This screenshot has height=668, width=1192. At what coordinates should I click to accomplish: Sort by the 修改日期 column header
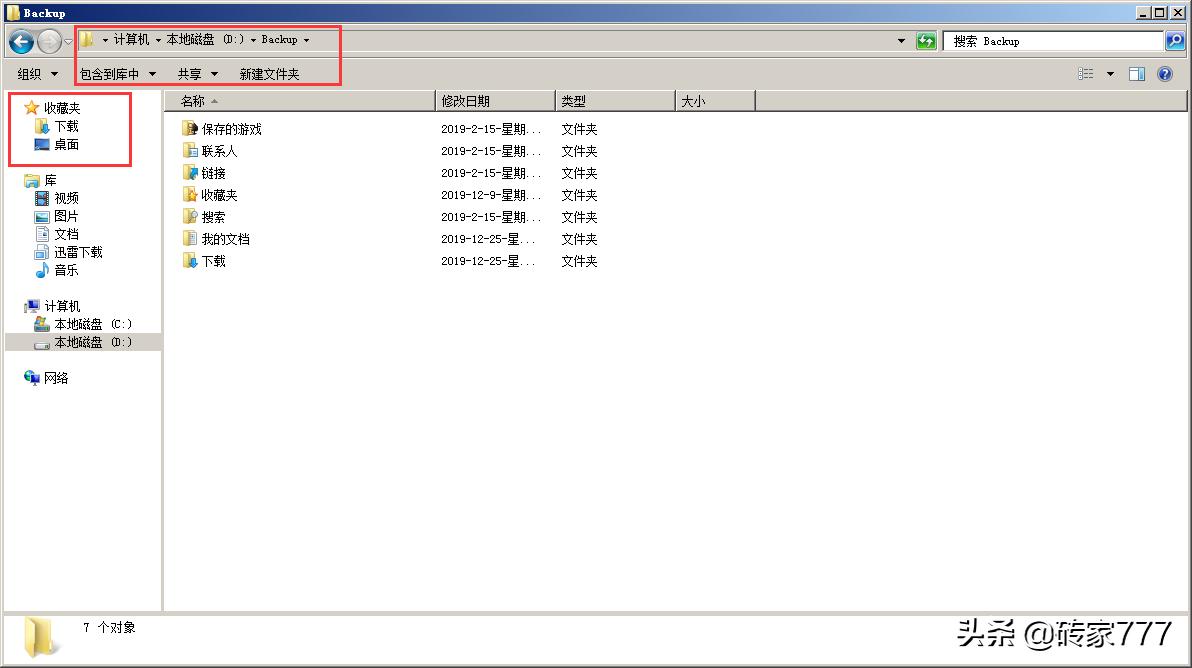496,101
